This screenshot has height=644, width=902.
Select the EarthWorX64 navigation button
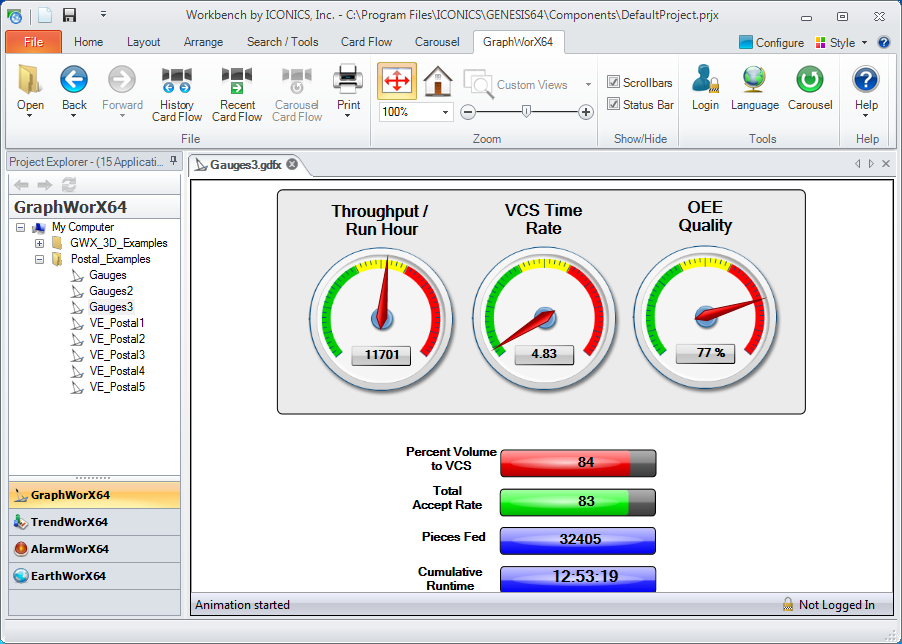[95, 576]
